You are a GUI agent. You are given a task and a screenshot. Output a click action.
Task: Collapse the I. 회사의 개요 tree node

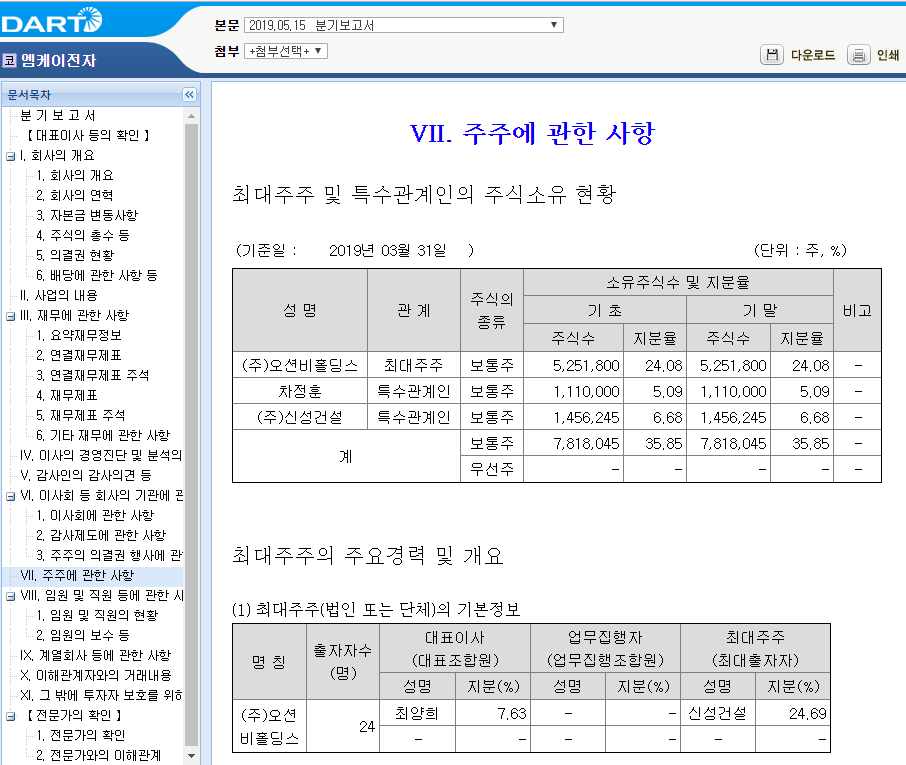[x=10, y=156]
